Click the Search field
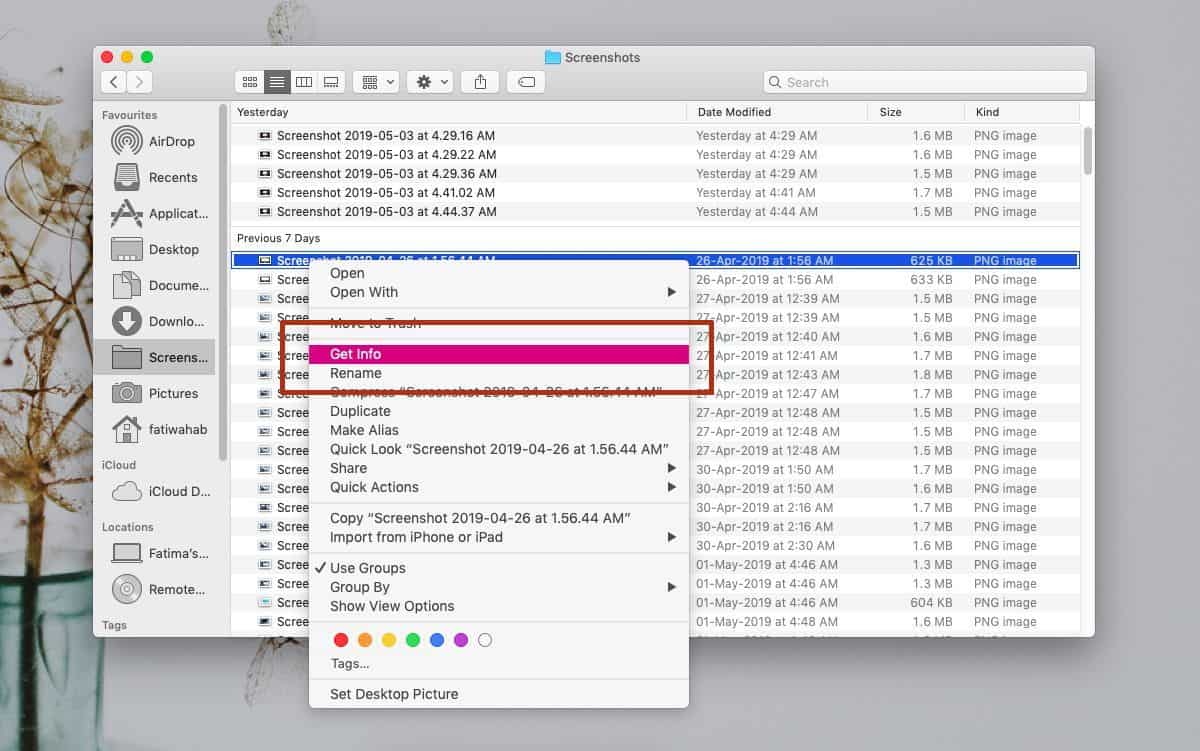The height and width of the screenshot is (751, 1200). tap(925, 82)
